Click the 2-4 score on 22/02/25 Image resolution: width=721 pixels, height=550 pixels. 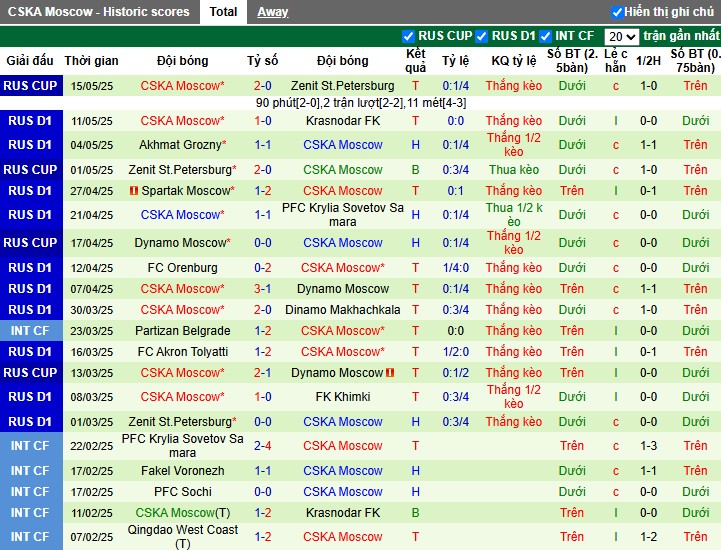pyautogui.click(x=263, y=446)
